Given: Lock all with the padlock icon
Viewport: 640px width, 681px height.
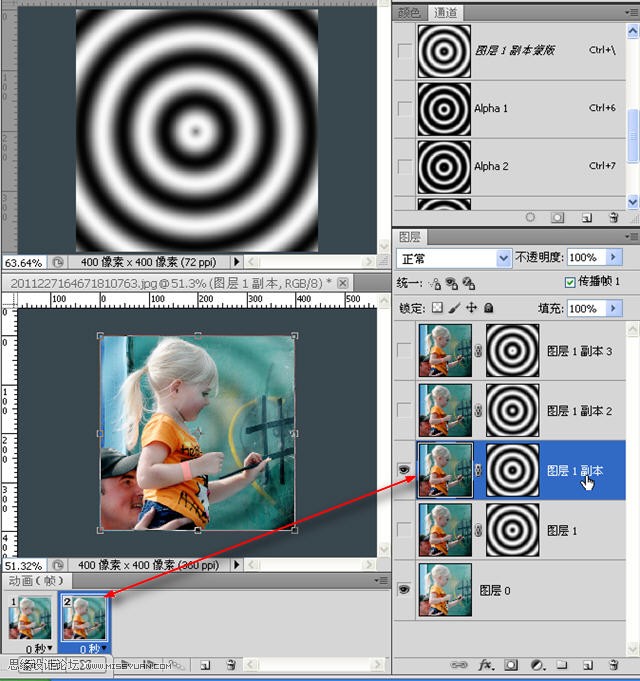Looking at the screenshot, I should pyautogui.click(x=488, y=308).
